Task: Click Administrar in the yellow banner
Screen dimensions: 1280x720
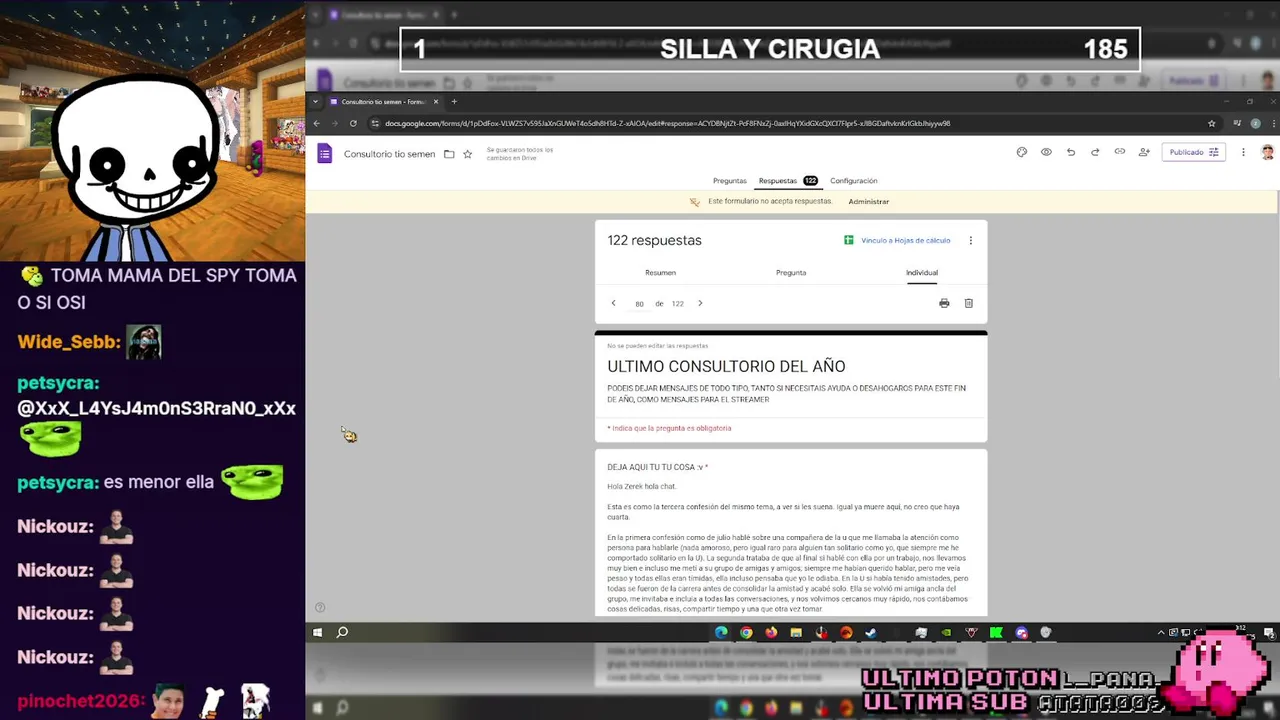Action: pos(868,201)
